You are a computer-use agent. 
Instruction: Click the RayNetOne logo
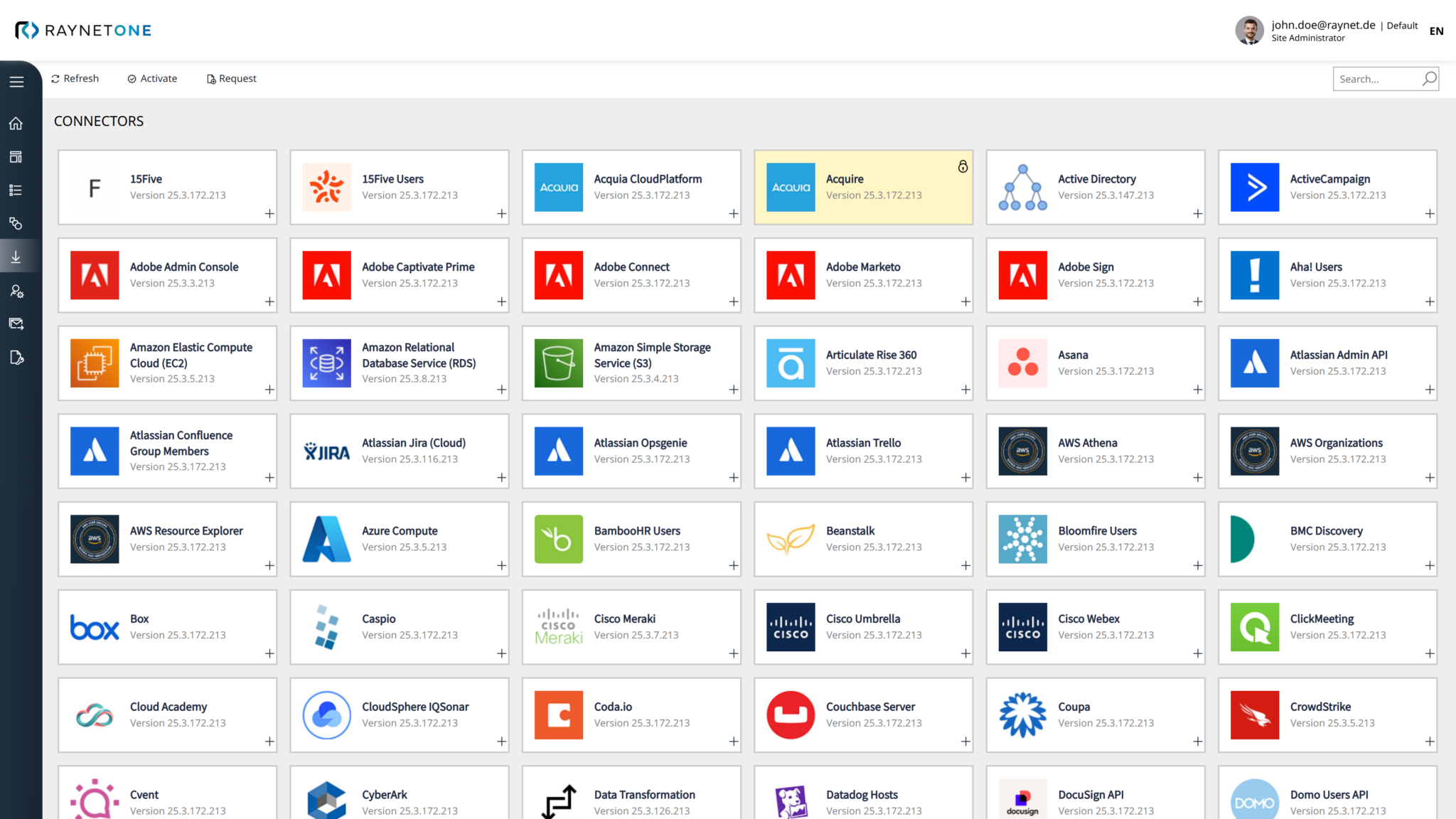click(83, 30)
